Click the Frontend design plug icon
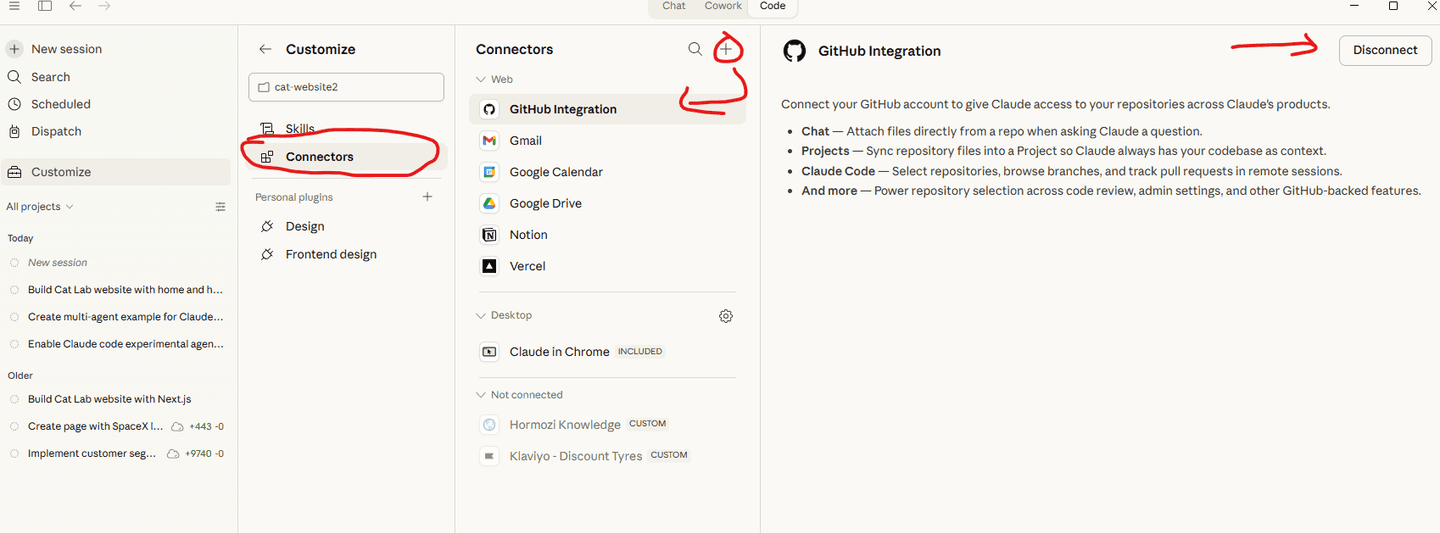 [x=267, y=255]
